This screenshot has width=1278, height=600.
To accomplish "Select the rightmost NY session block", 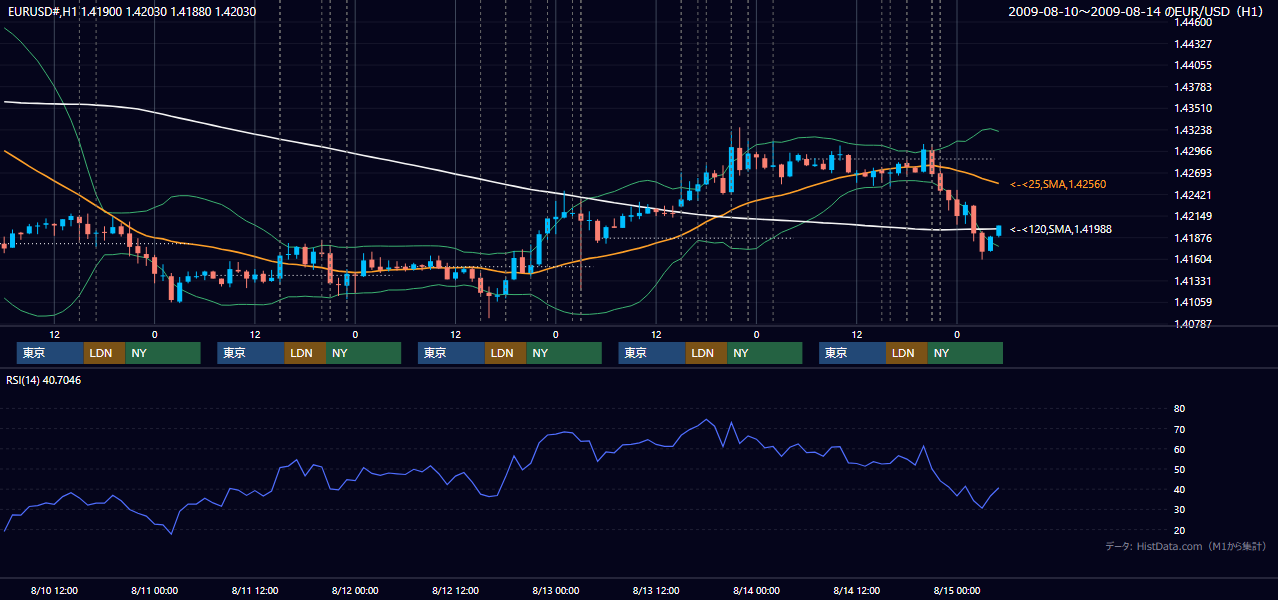I will 965,353.
